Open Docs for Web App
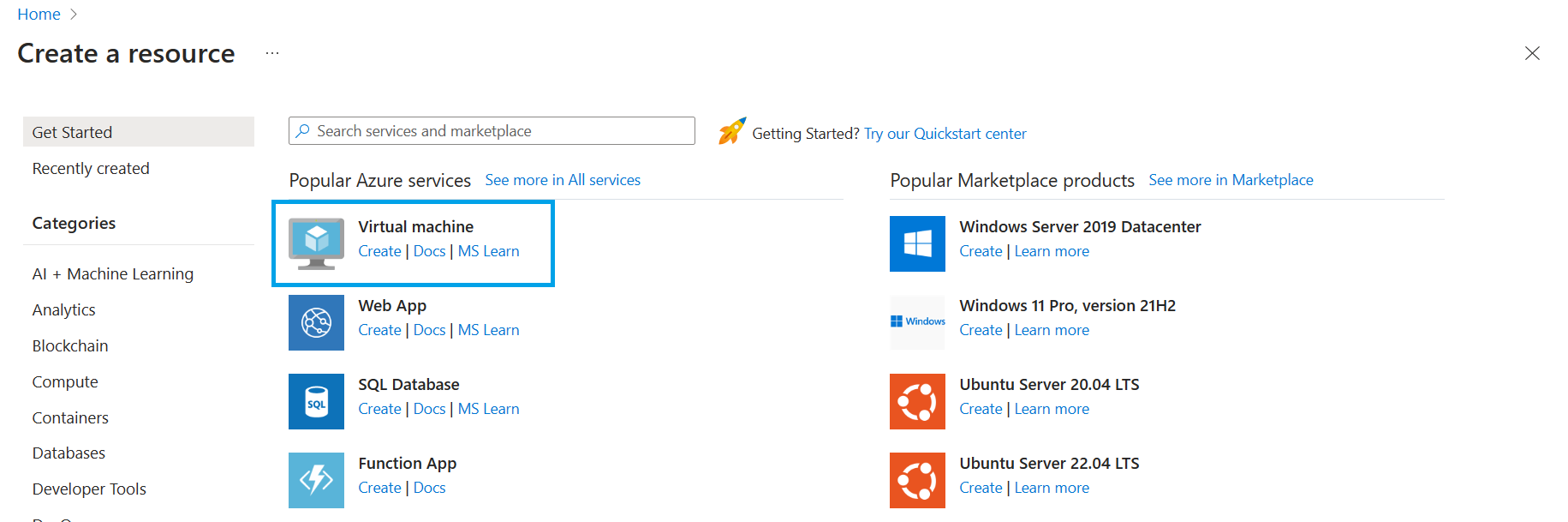Viewport: 1568px width, 522px height. [x=429, y=330]
